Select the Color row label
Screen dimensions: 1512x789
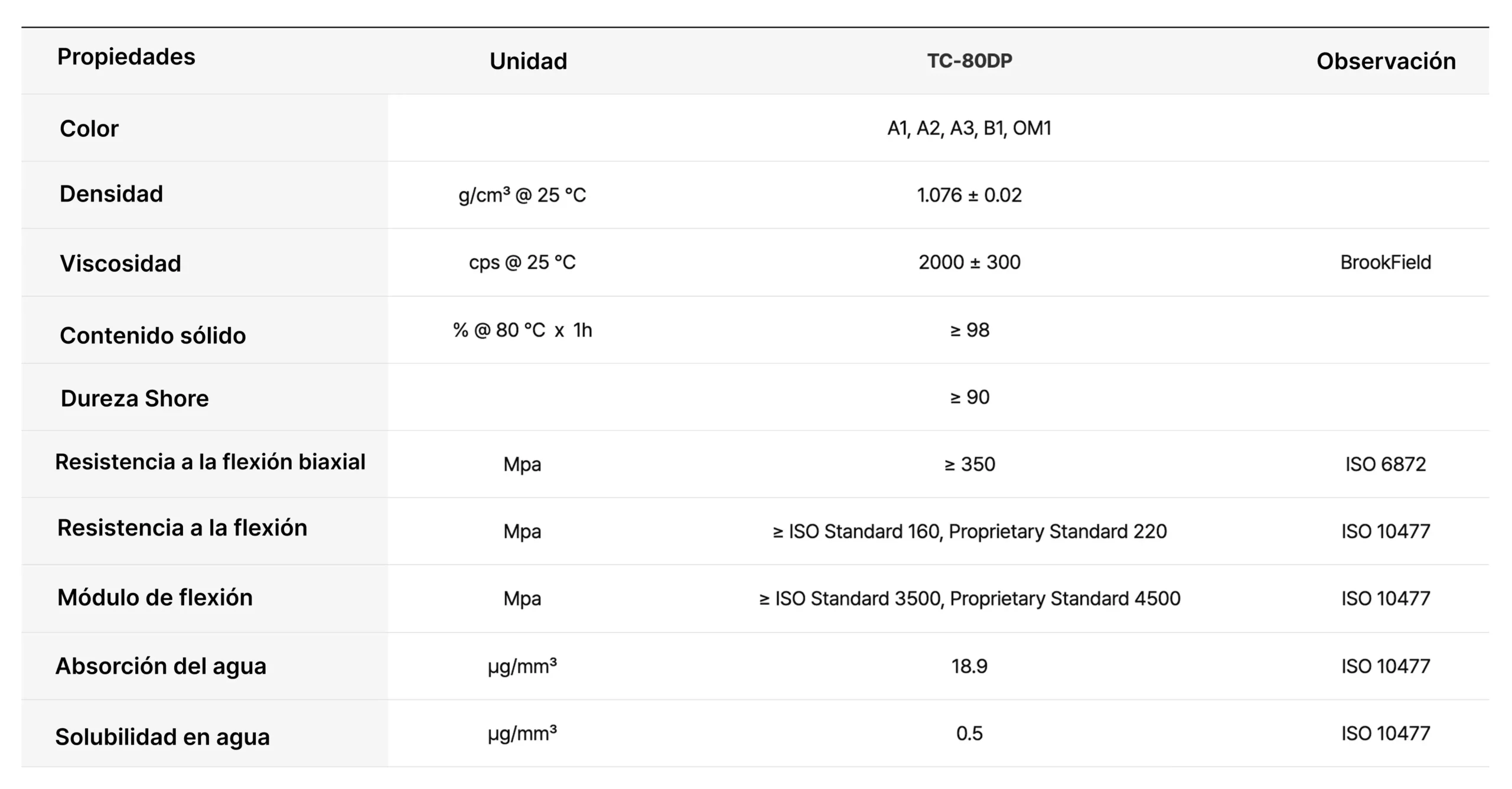89,128
